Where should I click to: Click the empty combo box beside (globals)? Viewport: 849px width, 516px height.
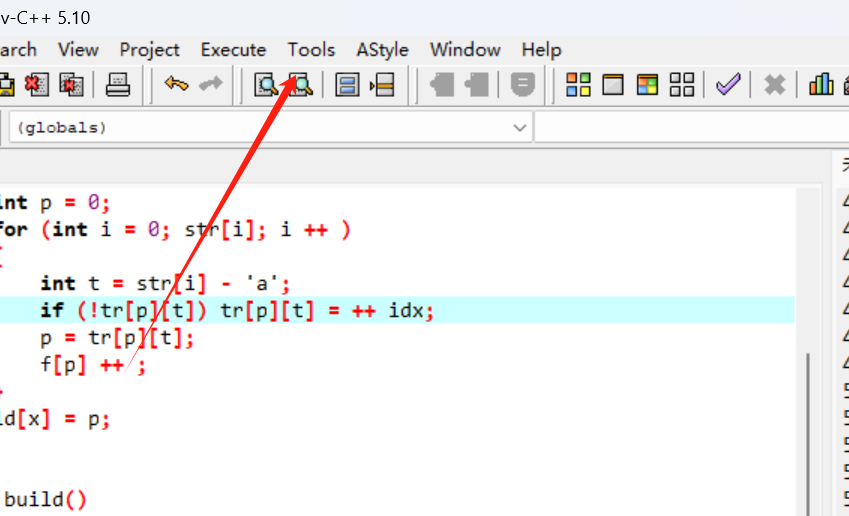(x=690, y=128)
